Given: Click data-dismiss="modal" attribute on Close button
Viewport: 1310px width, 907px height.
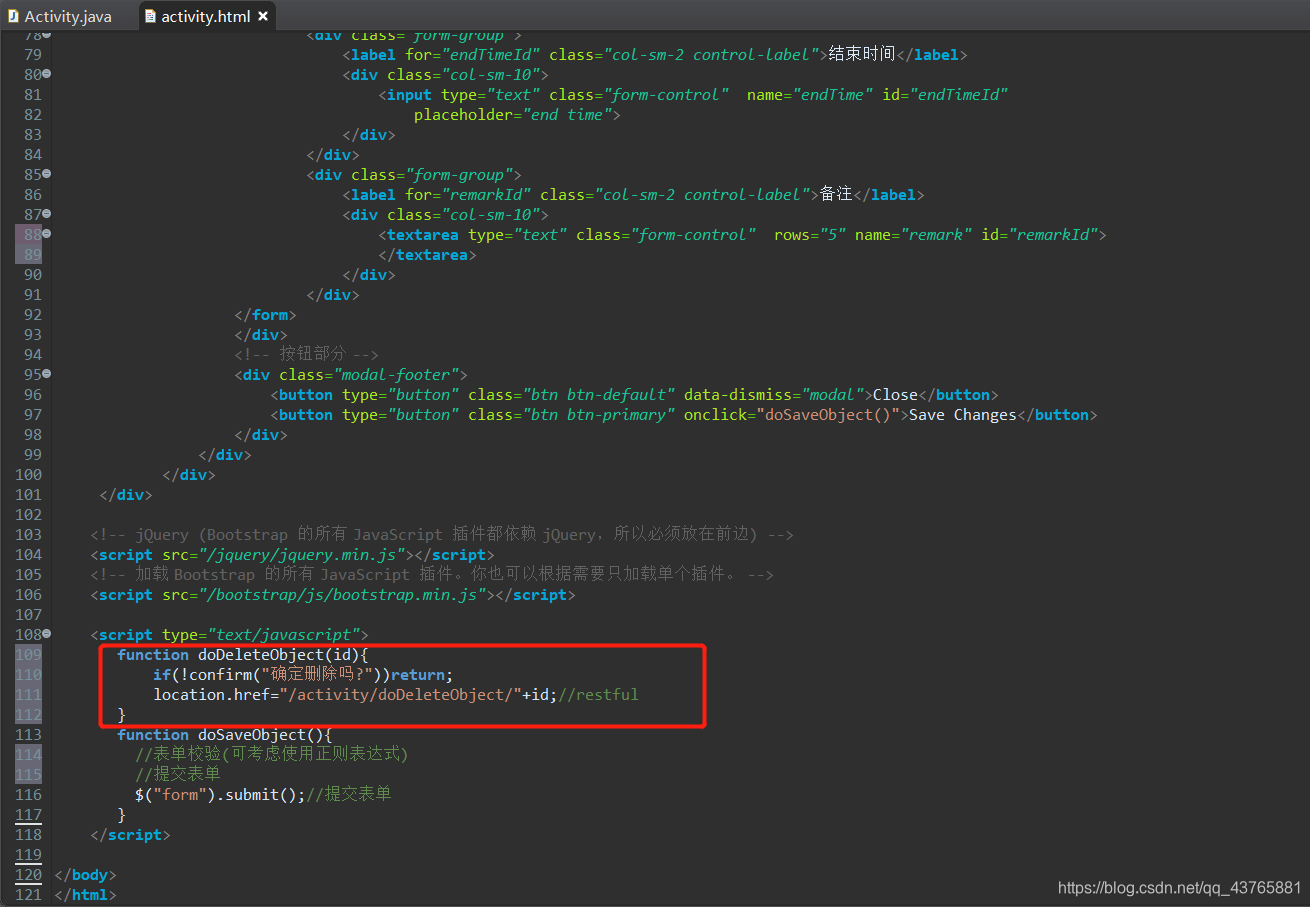Looking at the screenshot, I should tap(773, 395).
